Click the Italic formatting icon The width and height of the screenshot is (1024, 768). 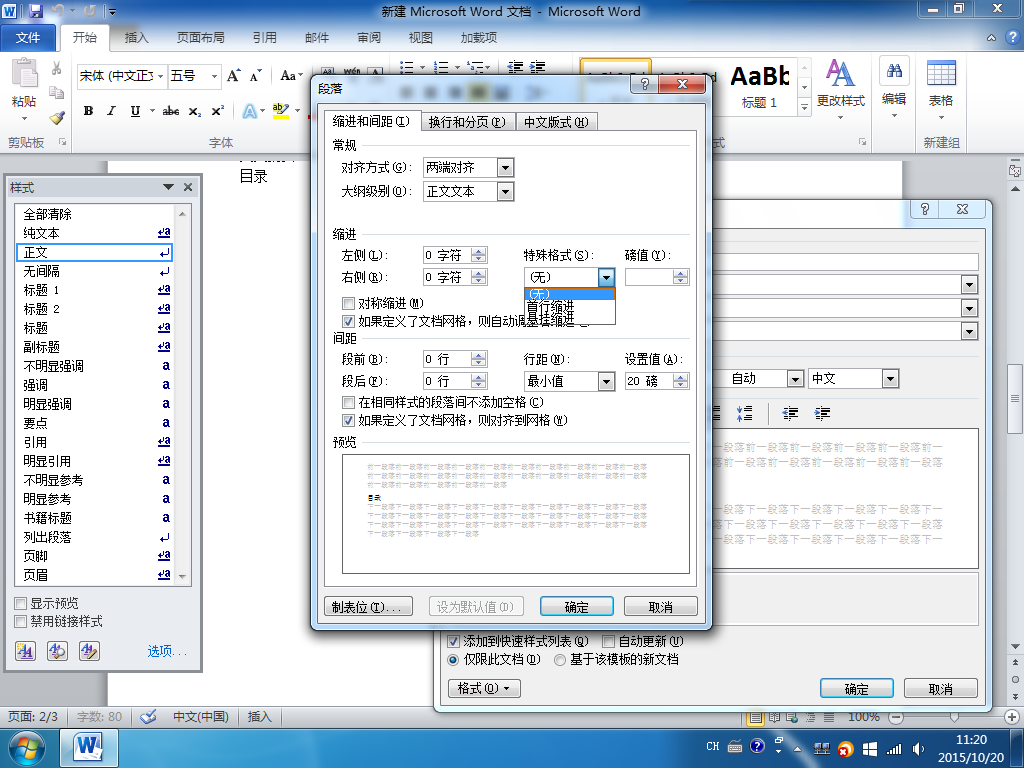click(x=112, y=111)
